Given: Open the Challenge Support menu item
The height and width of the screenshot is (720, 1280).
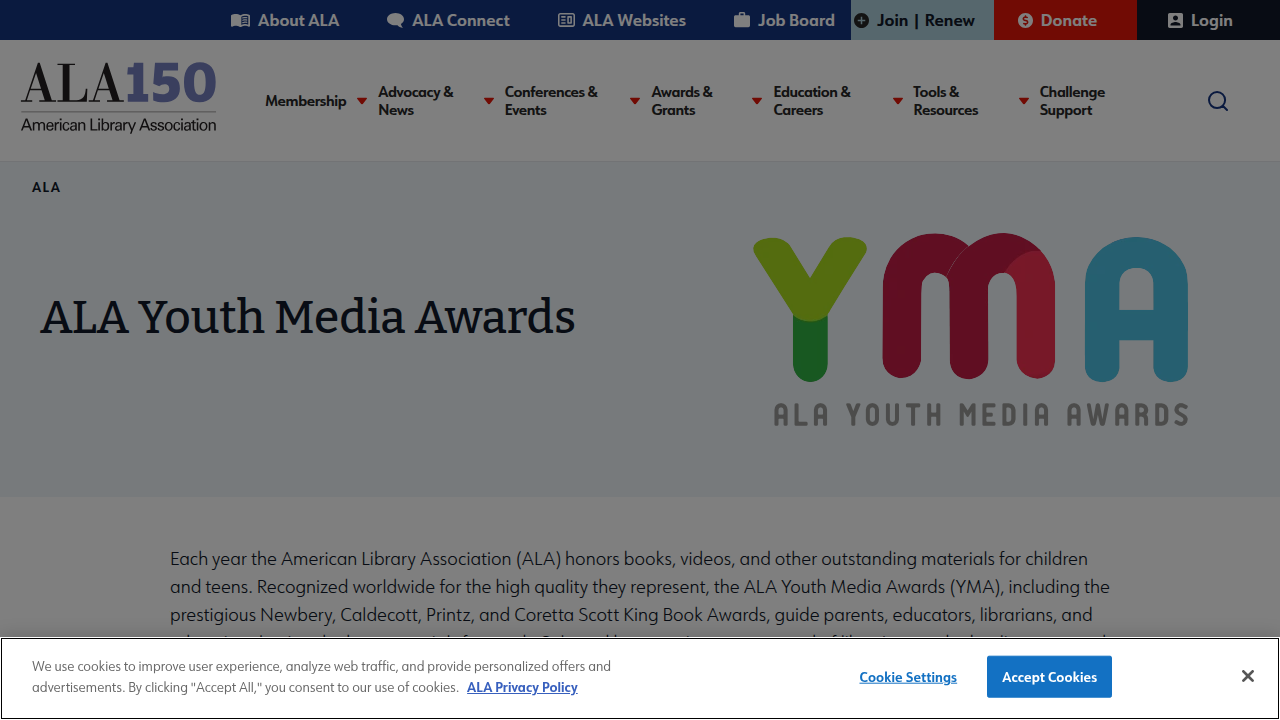Looking at the screenshot, I should [x=1072, y=101].
